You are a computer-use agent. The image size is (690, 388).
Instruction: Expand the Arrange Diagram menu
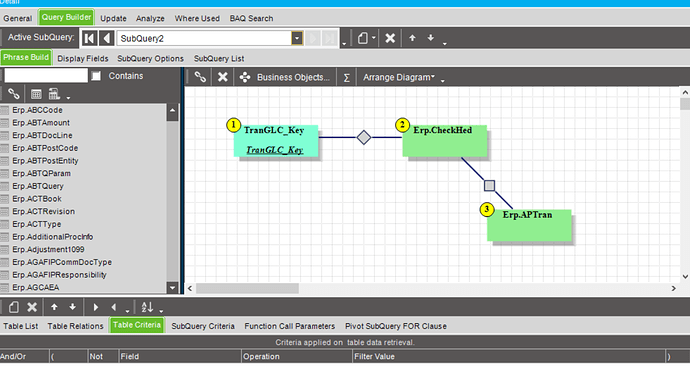(399, 77)
